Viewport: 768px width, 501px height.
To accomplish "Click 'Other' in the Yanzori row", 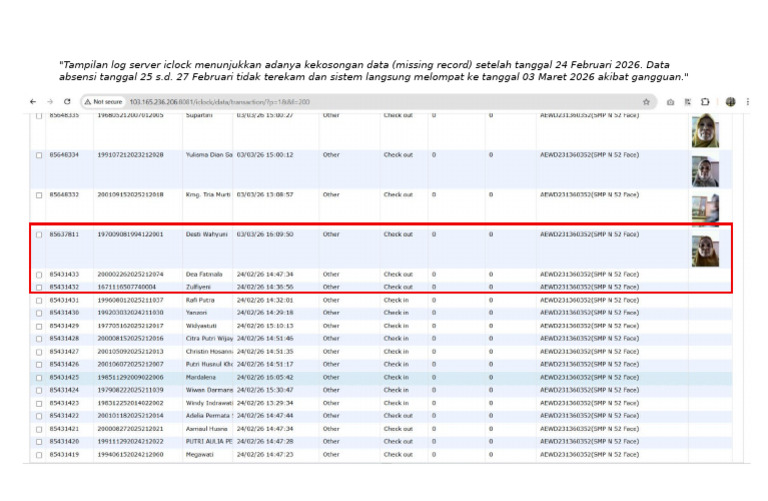I will pyautogui.click(x=331, y=312).
